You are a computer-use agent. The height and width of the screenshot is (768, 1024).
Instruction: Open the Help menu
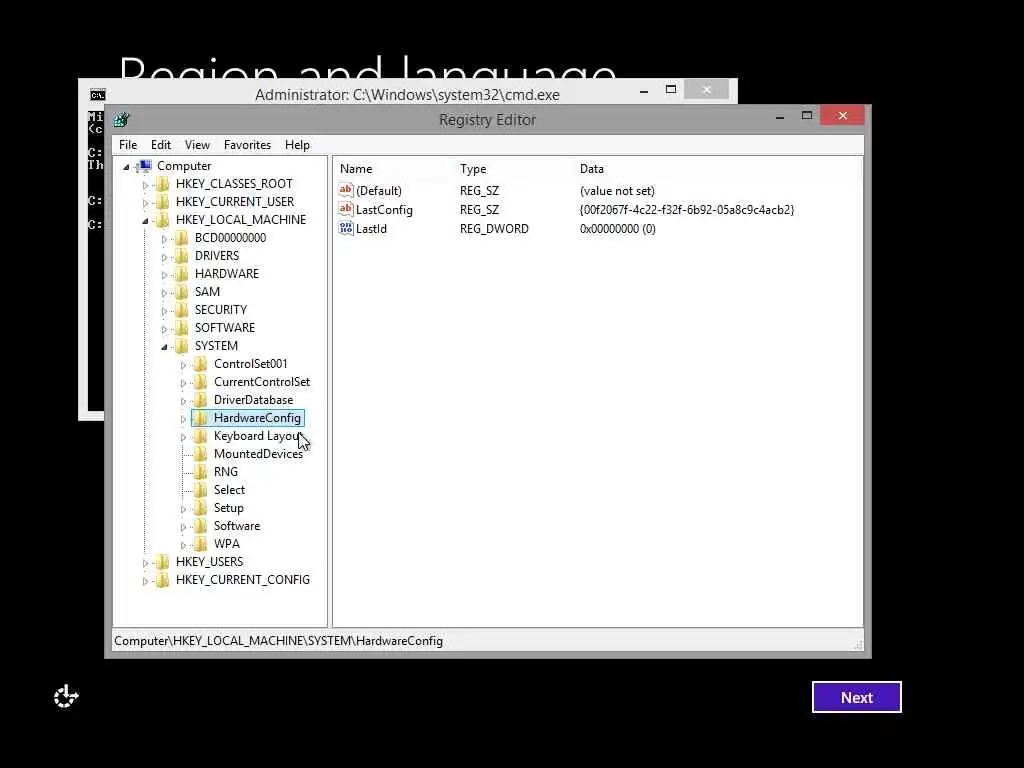pos(297,145)
